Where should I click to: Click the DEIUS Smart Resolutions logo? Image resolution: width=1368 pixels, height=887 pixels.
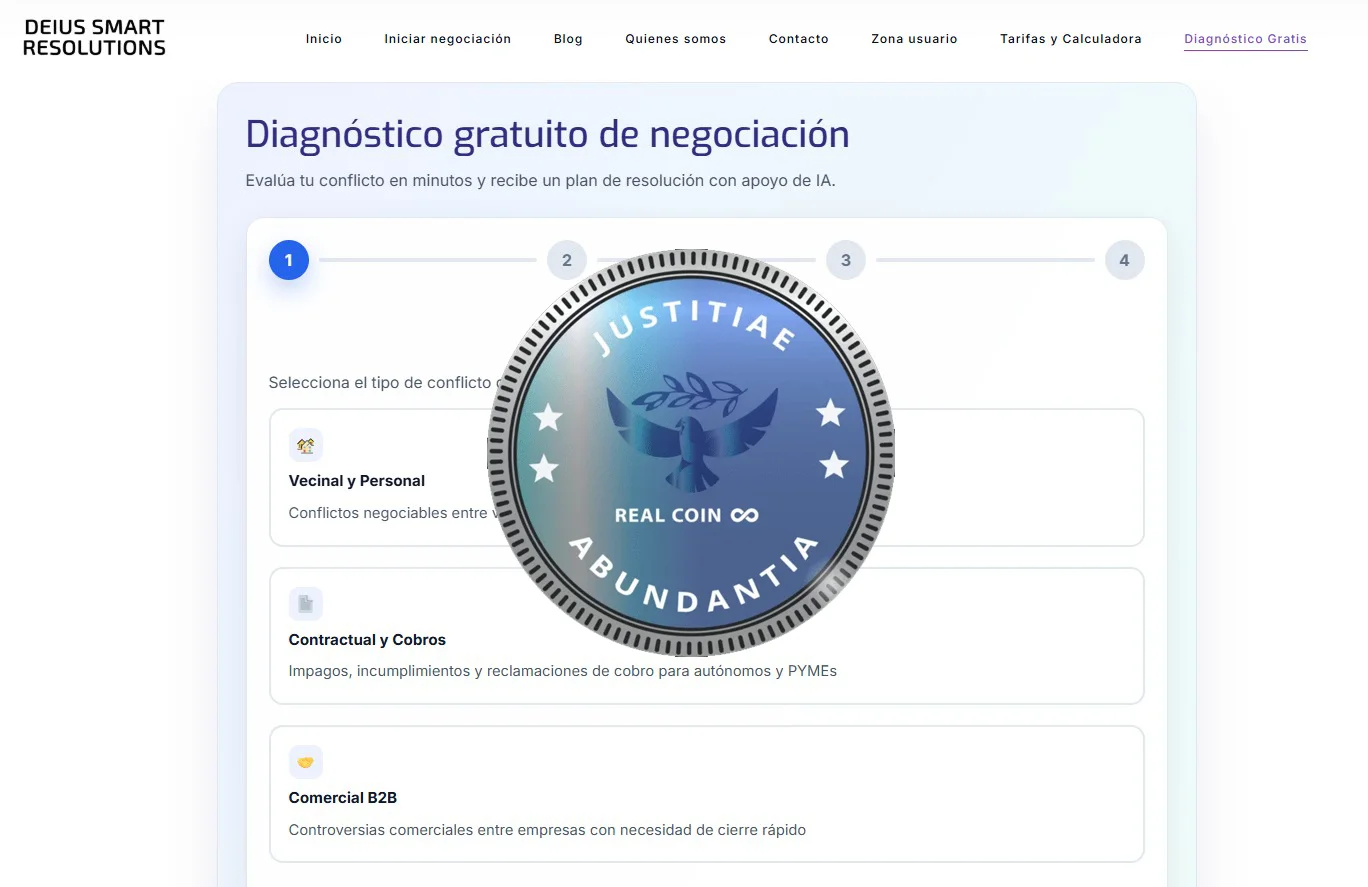tap(94, 37)
